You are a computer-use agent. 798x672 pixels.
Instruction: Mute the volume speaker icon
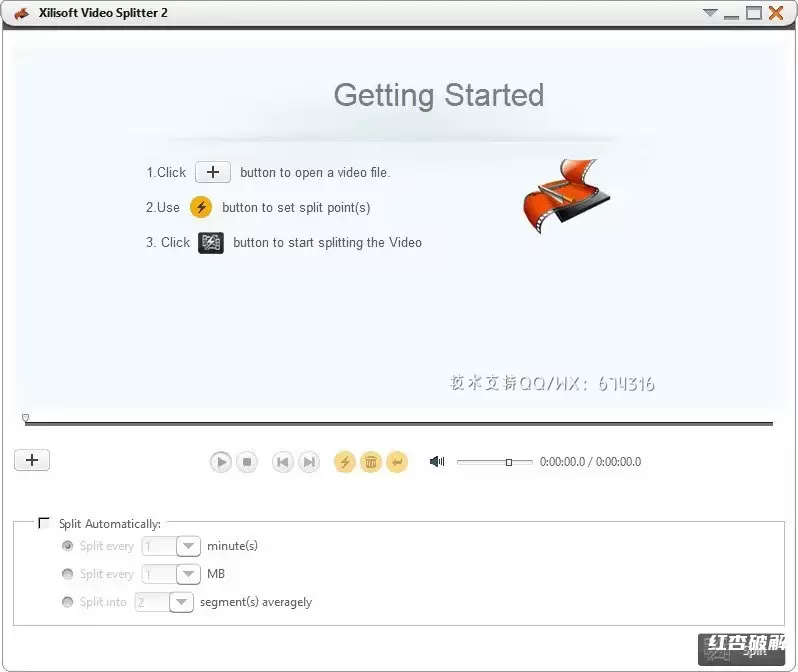[x=437, y=462]
